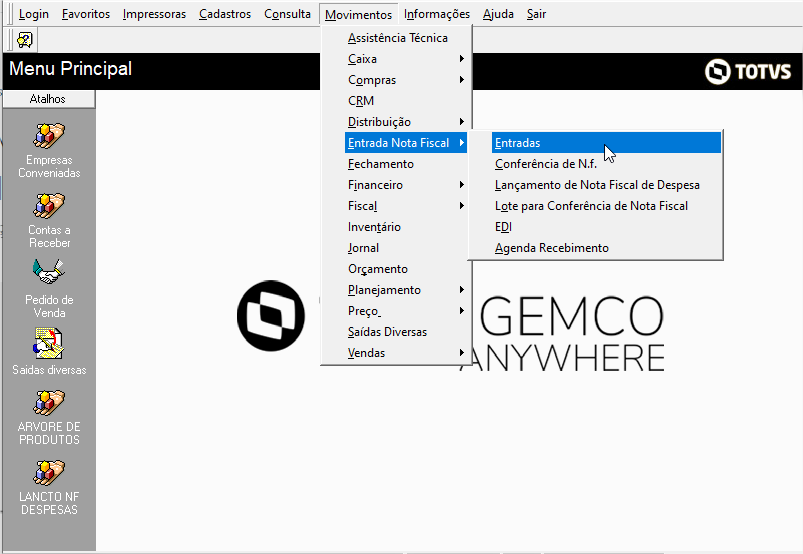Image resolution: width=803 pixels, height=554 pixels.
Task: Click the help question-mark toolbar icon
Action: [x=24, y=39]
